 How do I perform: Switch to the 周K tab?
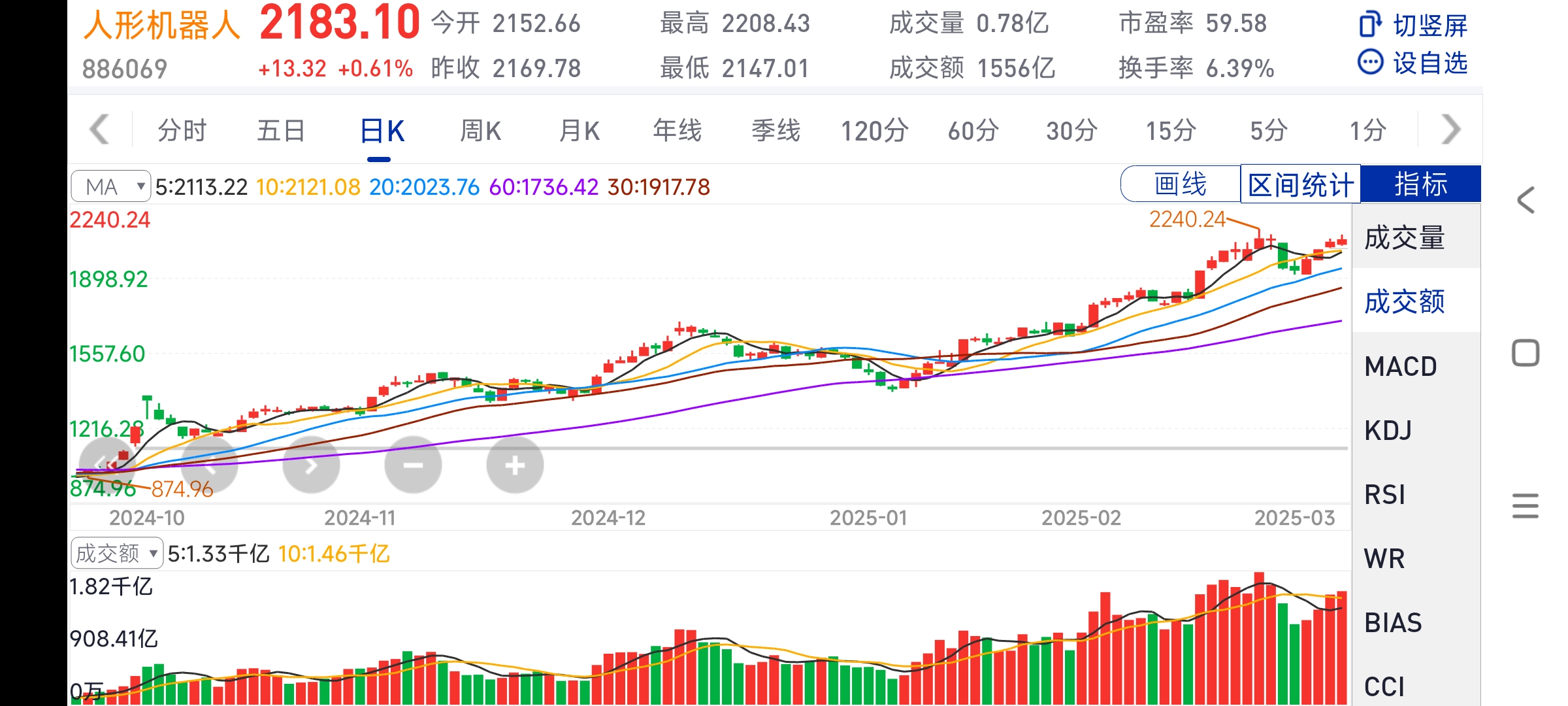pos(480,131)
